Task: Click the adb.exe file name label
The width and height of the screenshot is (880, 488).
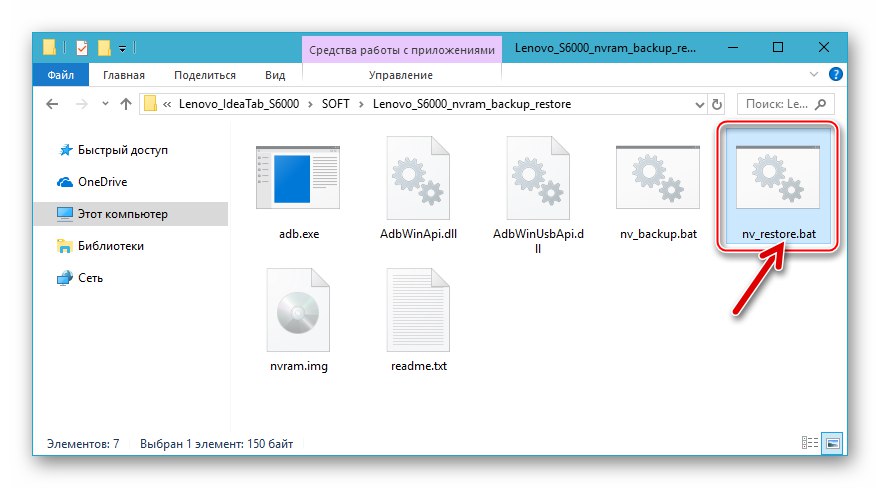Action: [299, 234]
